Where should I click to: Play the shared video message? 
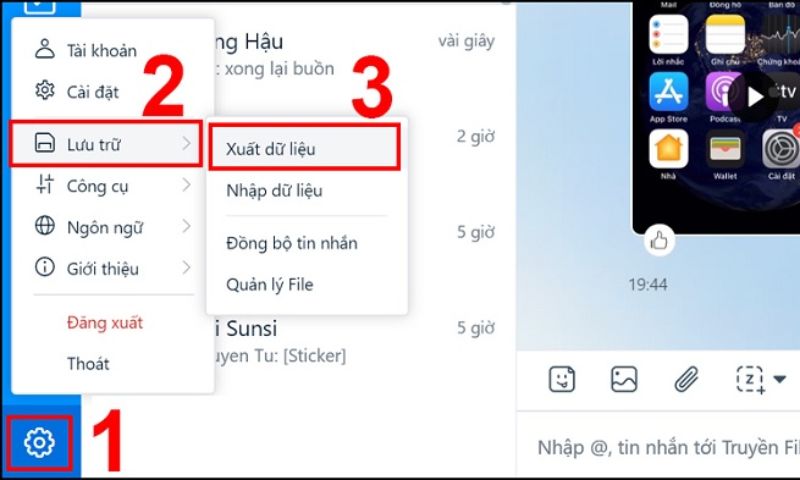[x=754, y=97]
